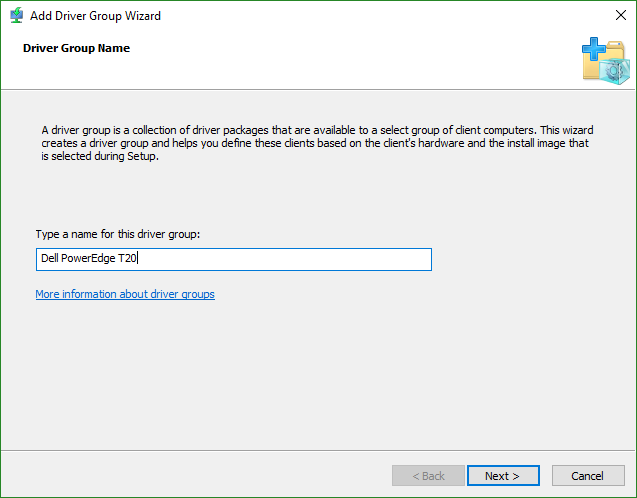Click the word 'Setup' in the description
The width and height of the screenshot is (637, 498).
(x=142, y=156)
